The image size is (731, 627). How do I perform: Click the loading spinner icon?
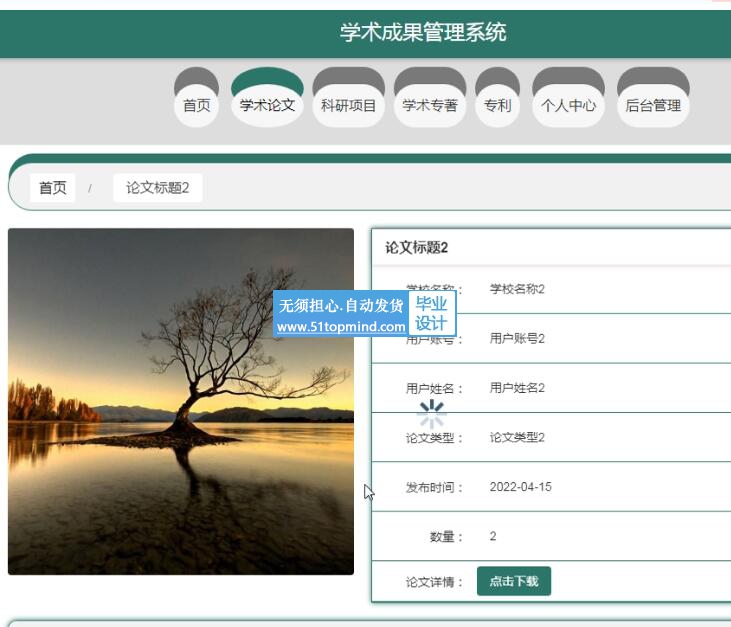coord(432,414)
